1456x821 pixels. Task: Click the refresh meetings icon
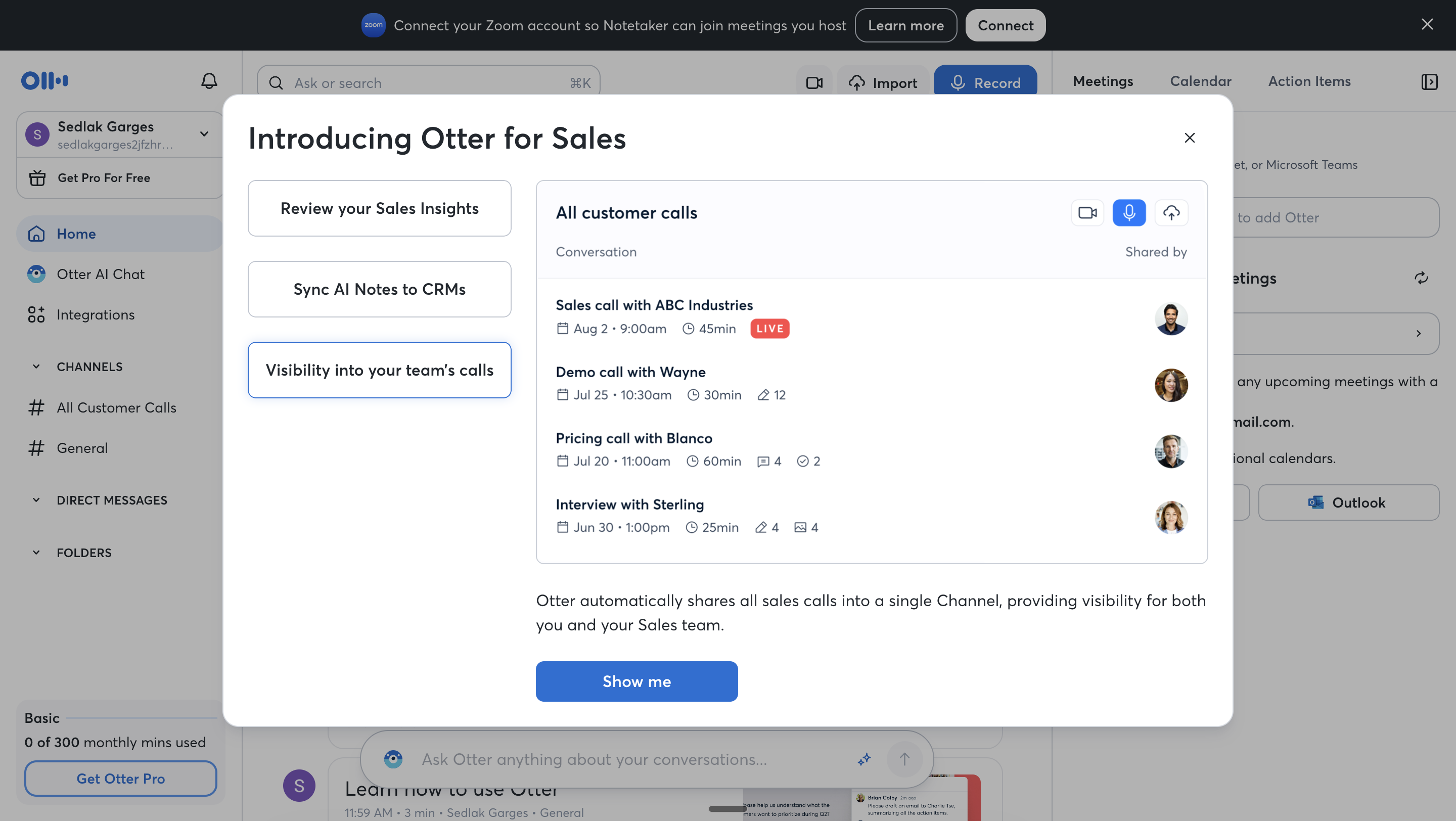coord(1421,278)
